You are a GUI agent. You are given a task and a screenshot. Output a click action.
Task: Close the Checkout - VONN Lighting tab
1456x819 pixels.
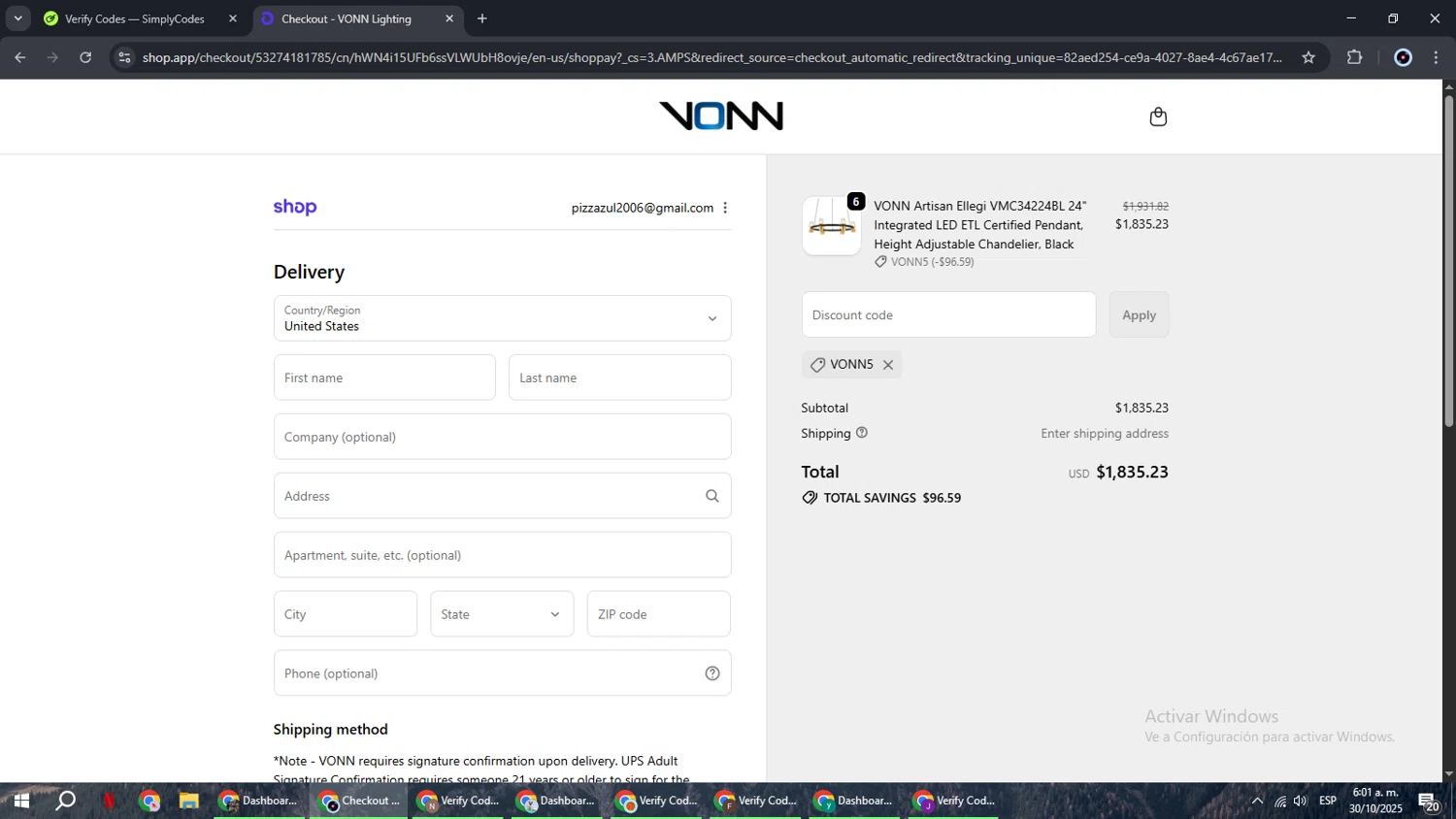click(x=449, y=18)
